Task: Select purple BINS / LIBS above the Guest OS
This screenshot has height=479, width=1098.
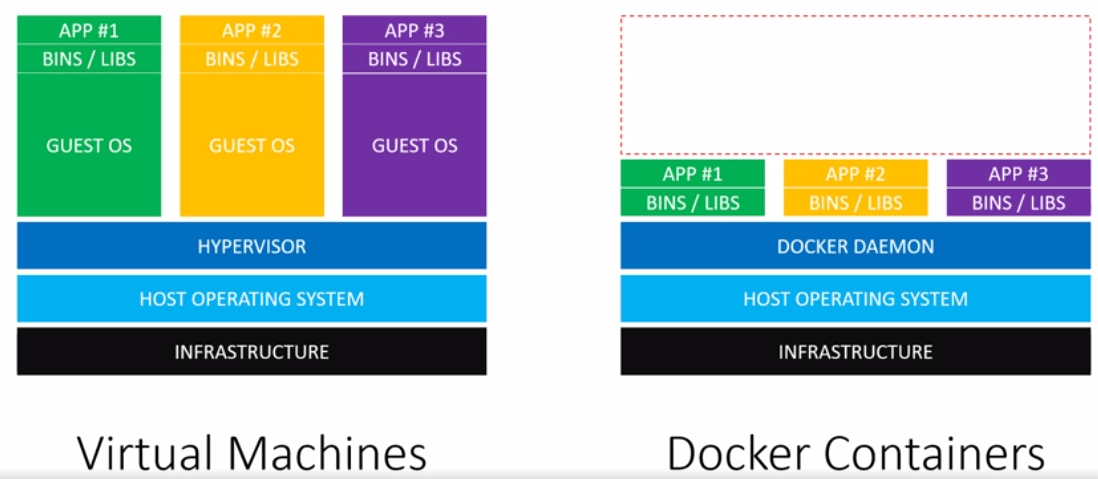Action: 415,59
